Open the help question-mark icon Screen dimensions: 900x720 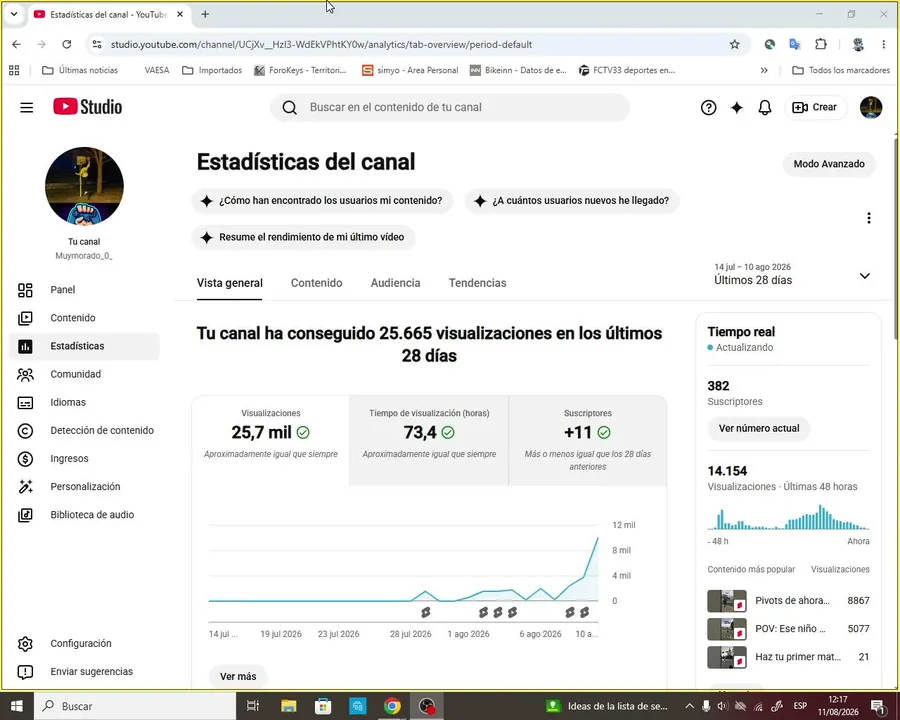pos(708,107)
